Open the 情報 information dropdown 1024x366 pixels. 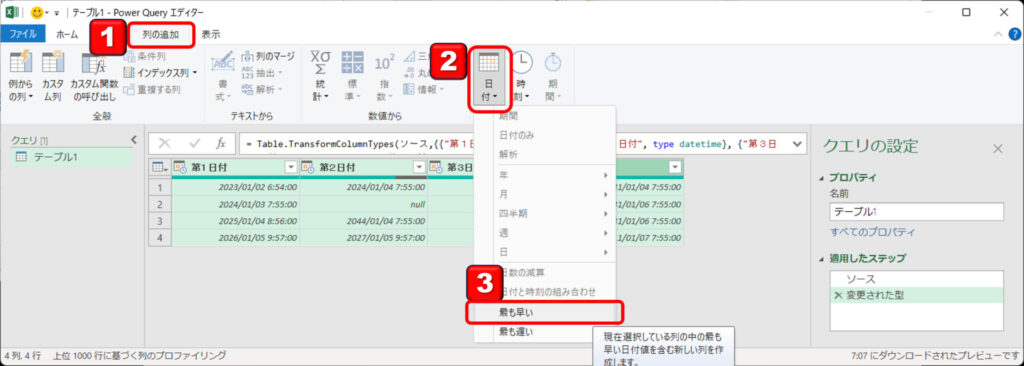(x=424, y=89)
